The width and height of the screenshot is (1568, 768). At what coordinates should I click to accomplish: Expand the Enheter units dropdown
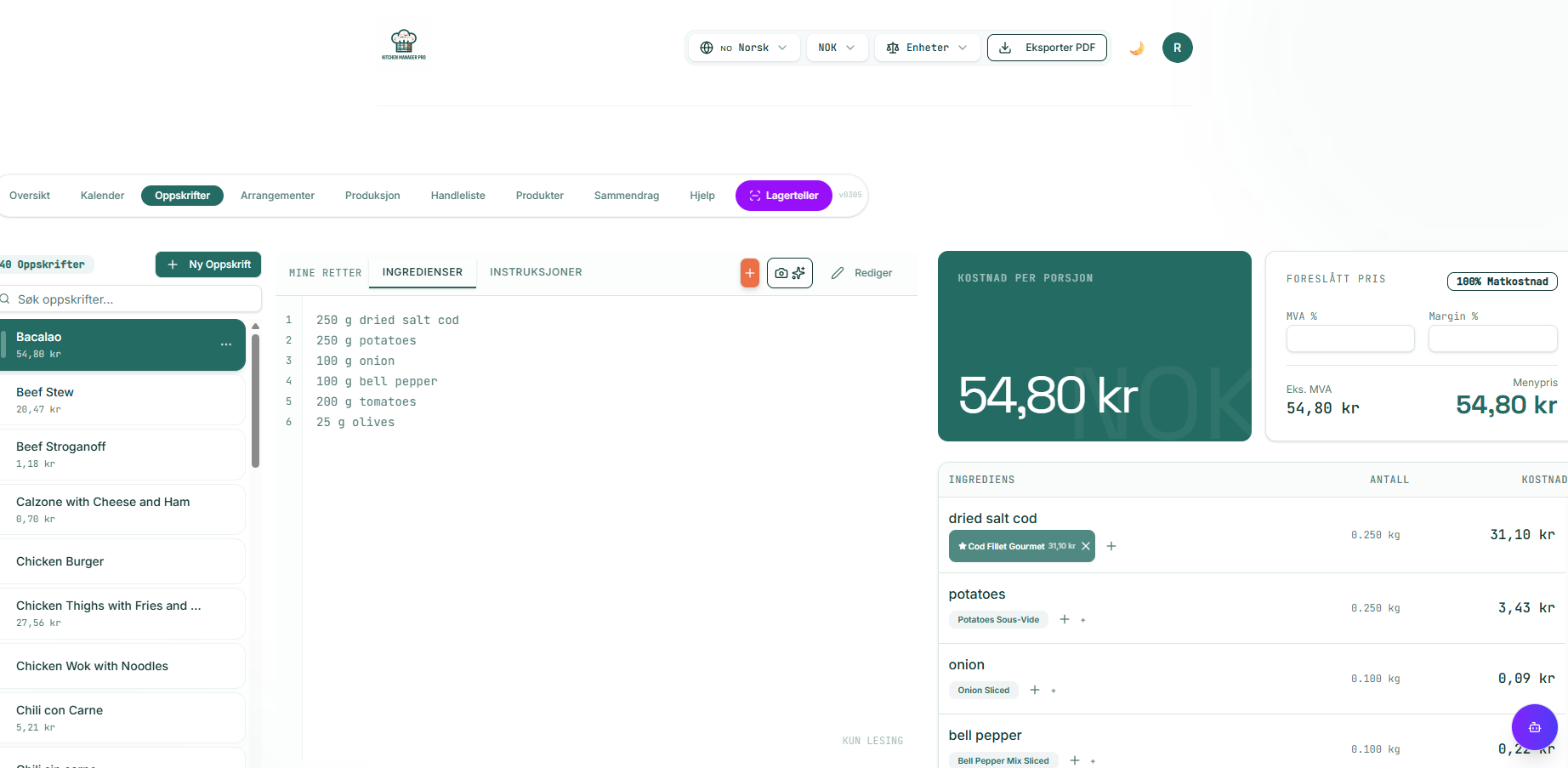point(926,48)
